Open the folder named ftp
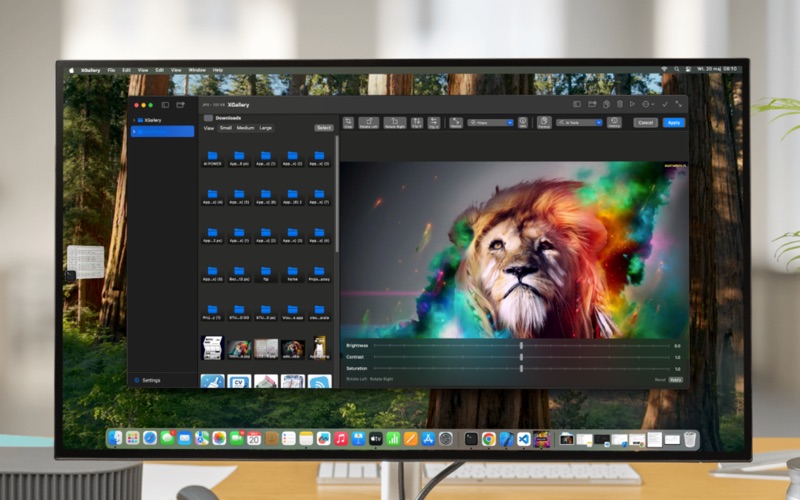 (x=266, y=273)
